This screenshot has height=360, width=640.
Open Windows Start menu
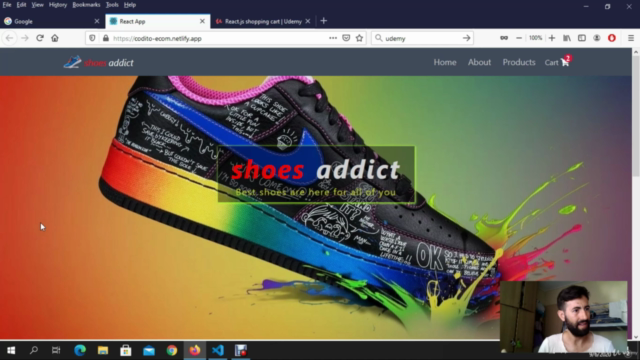11,350
